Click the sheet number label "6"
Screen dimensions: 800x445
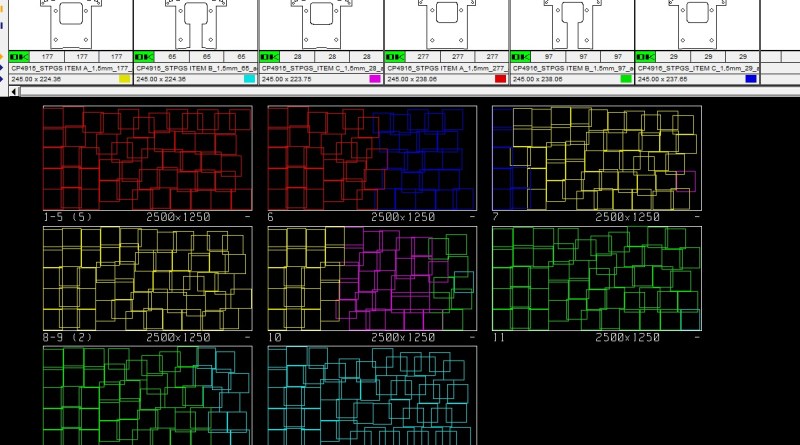[270, 217]
